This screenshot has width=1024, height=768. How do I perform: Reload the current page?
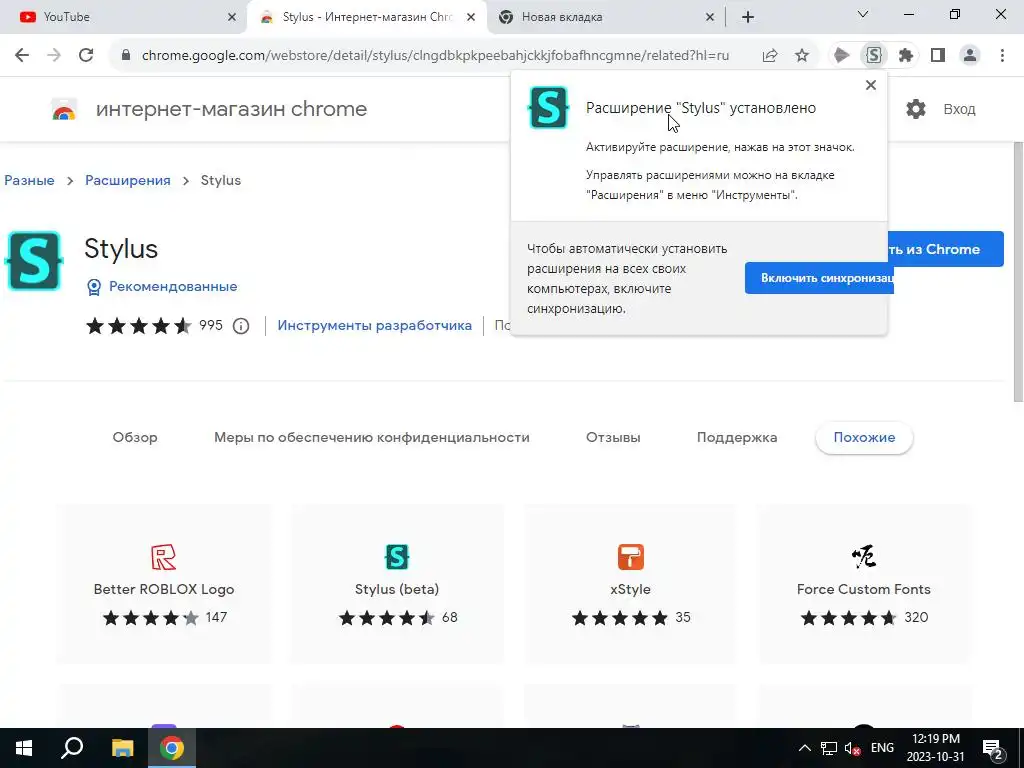(x=86, y=56)
